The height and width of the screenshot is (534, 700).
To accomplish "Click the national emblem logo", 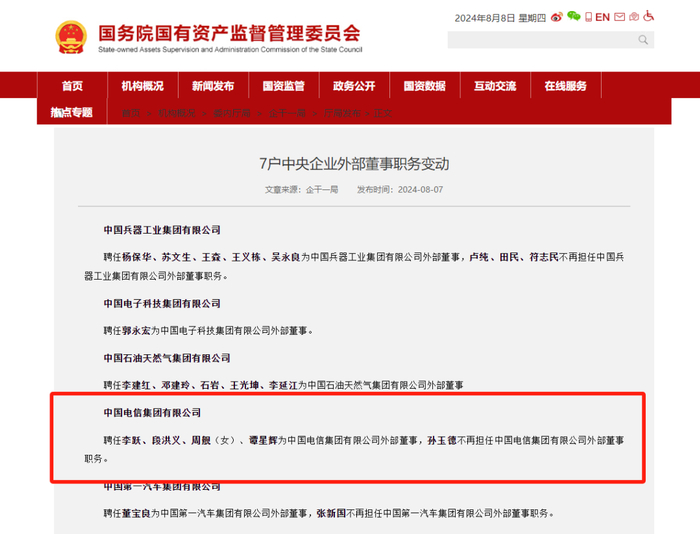I will (71, 37).
